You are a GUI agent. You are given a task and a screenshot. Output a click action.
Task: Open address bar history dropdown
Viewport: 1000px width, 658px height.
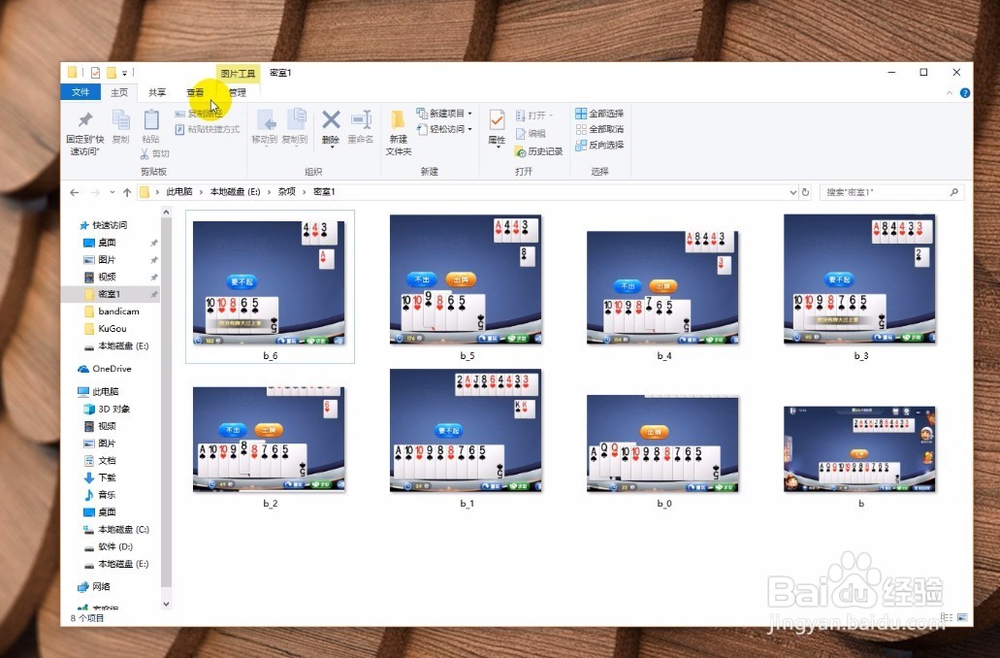click(x=793, y=192)
